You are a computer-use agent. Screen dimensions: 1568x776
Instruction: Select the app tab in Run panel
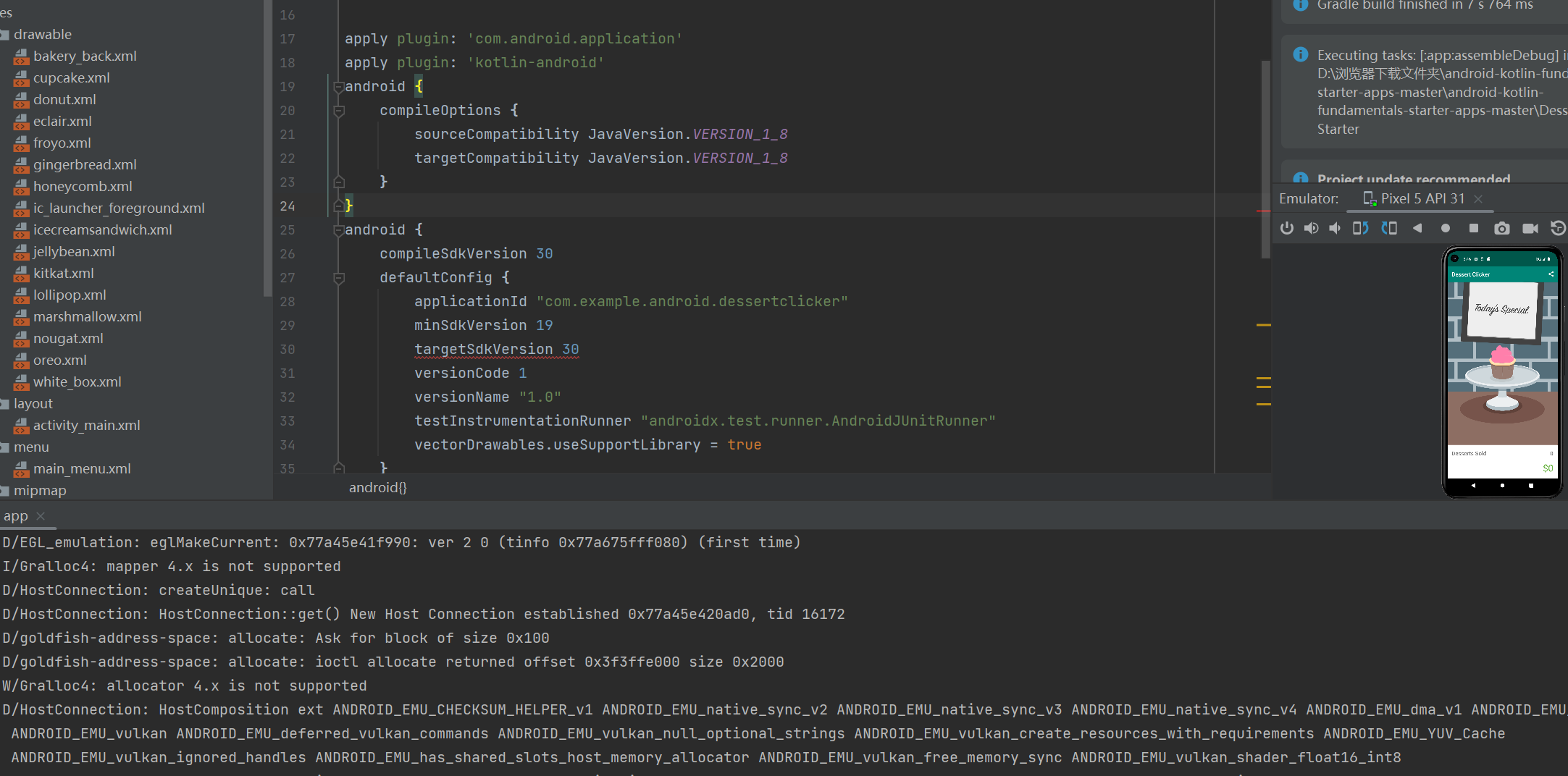[16, 516]
